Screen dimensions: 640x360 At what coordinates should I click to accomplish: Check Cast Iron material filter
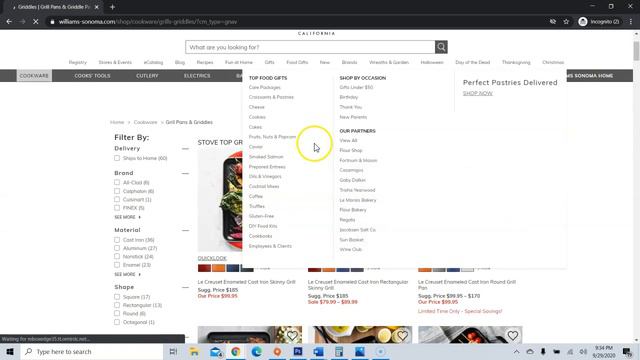tap(117, 240)
